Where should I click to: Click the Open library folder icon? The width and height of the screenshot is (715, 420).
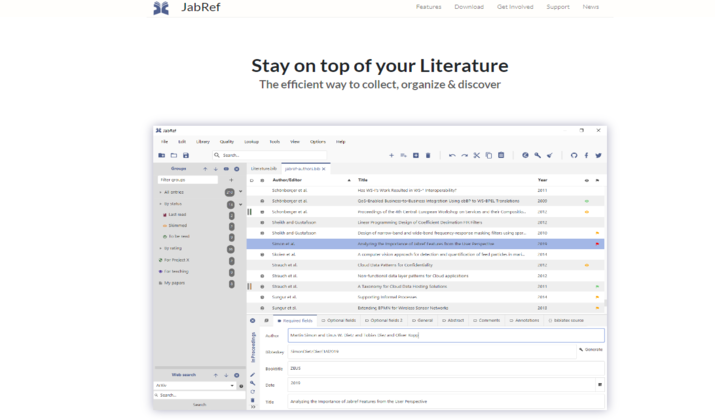point(174,156)
